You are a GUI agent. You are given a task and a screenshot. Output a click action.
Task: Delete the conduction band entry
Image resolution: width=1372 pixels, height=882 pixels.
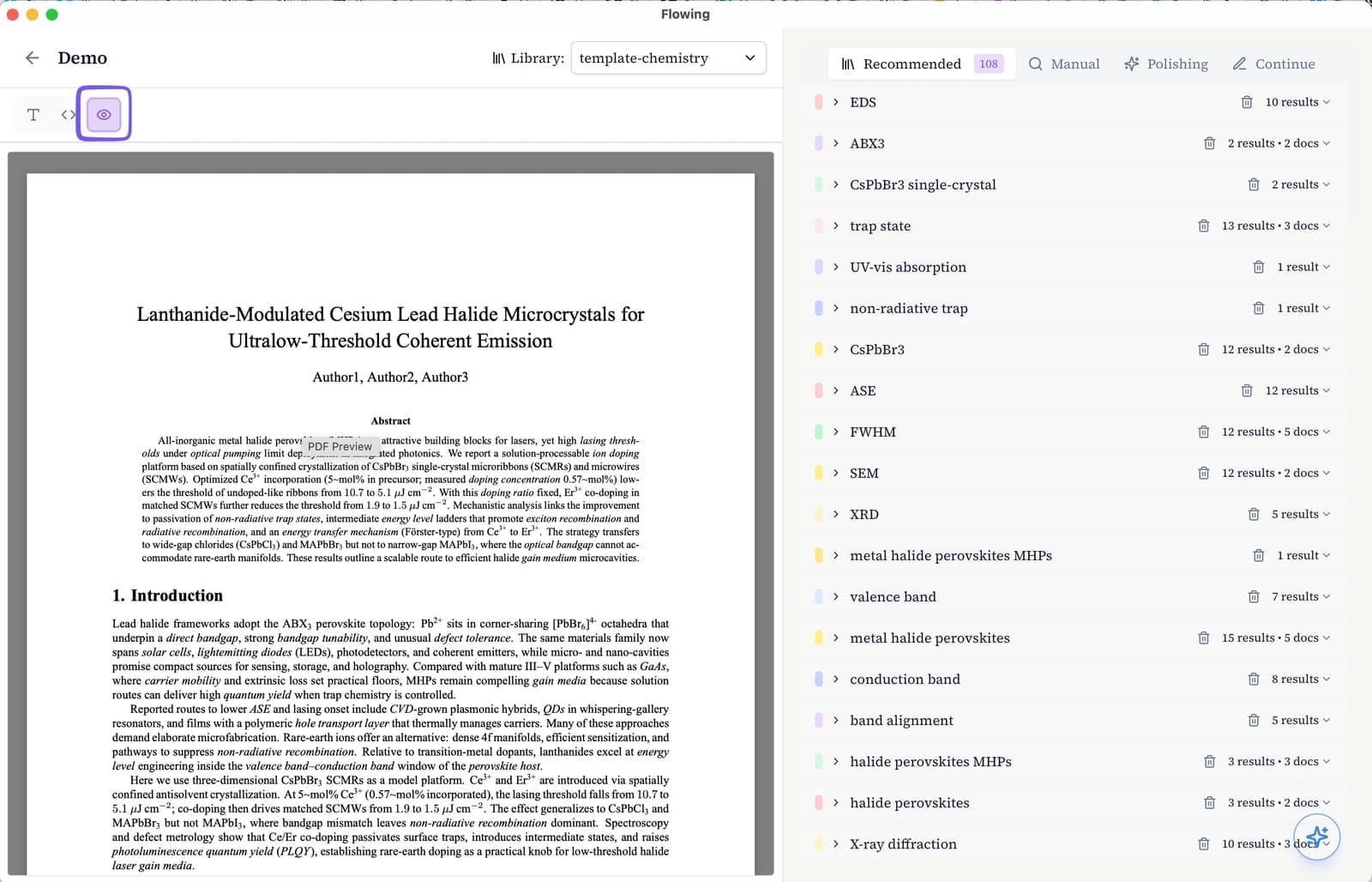(x=1253, y=679)
